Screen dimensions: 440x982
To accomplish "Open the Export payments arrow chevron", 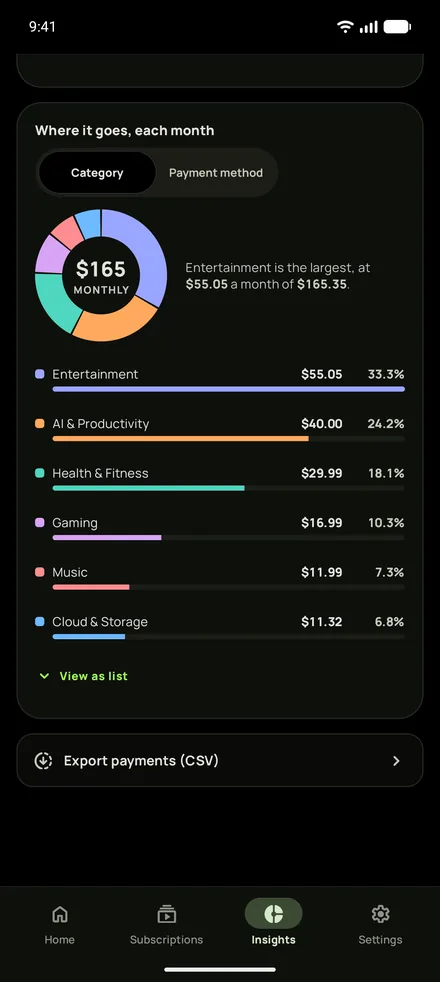I will 396,761.
